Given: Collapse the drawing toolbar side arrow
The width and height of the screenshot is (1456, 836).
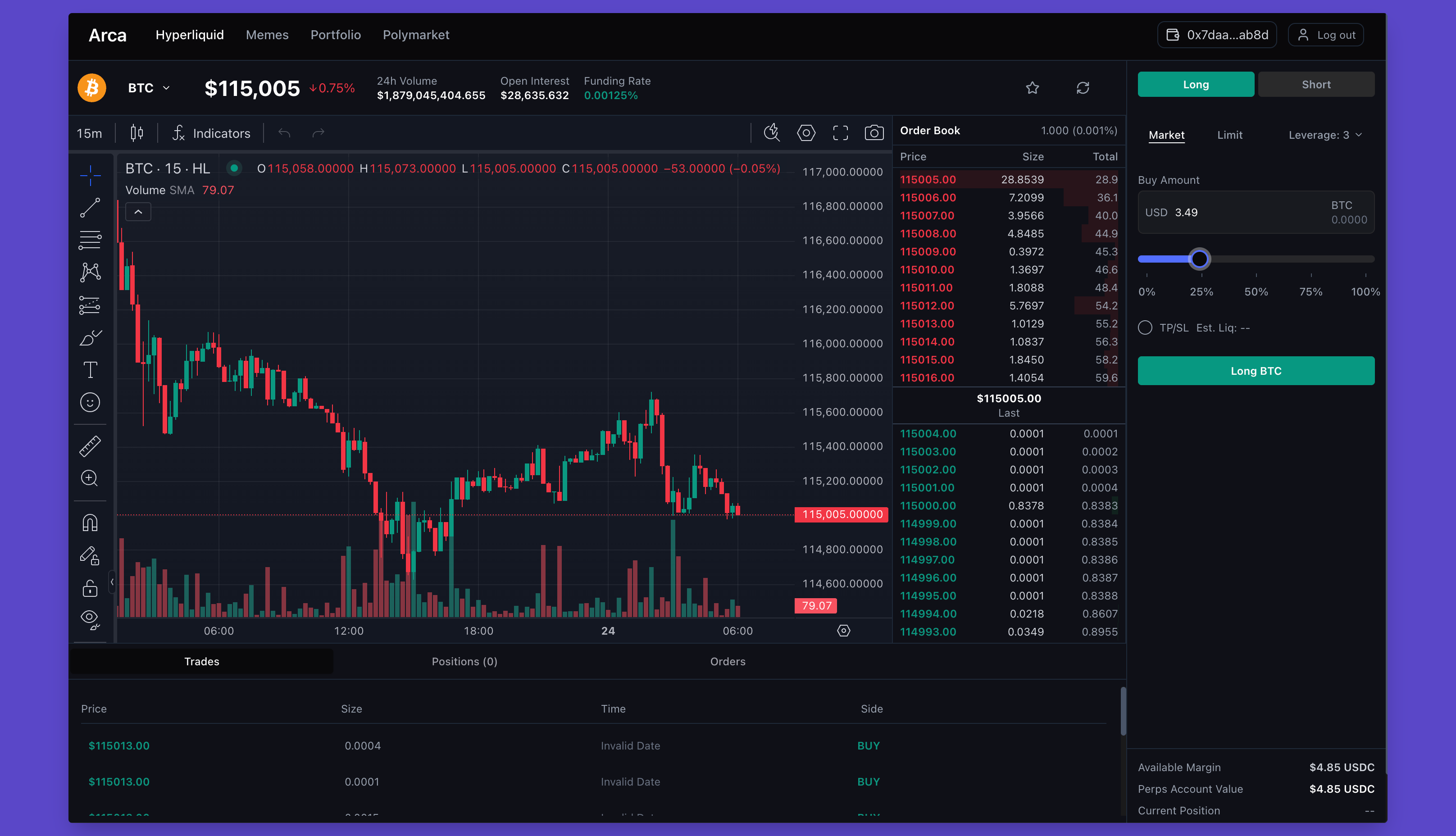Looking at the screenshot, I should tap(112, 582).
